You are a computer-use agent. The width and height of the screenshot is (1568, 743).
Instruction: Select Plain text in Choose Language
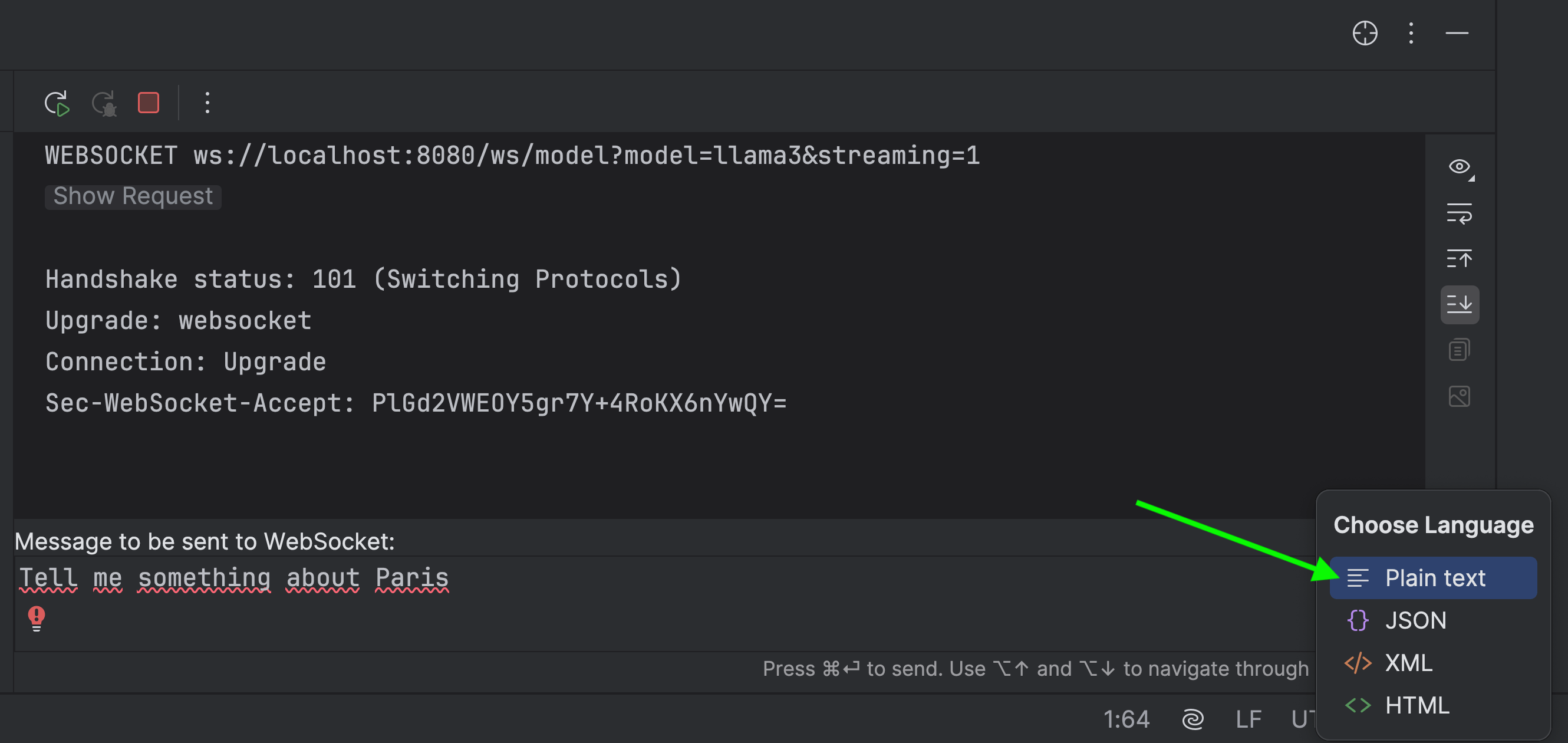pyautogui.click(x=1434, y=577)
